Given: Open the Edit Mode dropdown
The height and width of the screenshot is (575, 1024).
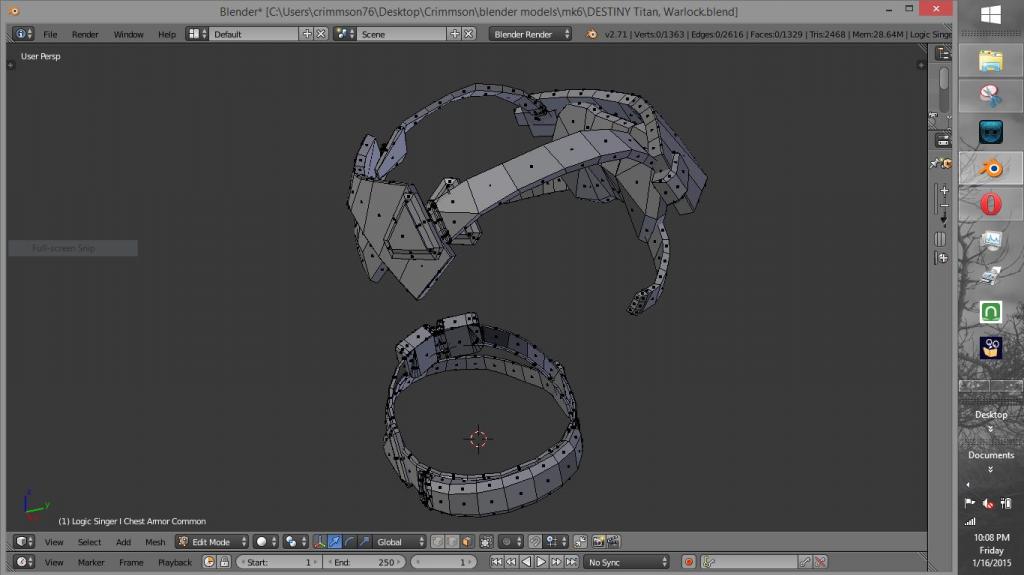Looking at the screenshot, I should click(x=212, y=542).
